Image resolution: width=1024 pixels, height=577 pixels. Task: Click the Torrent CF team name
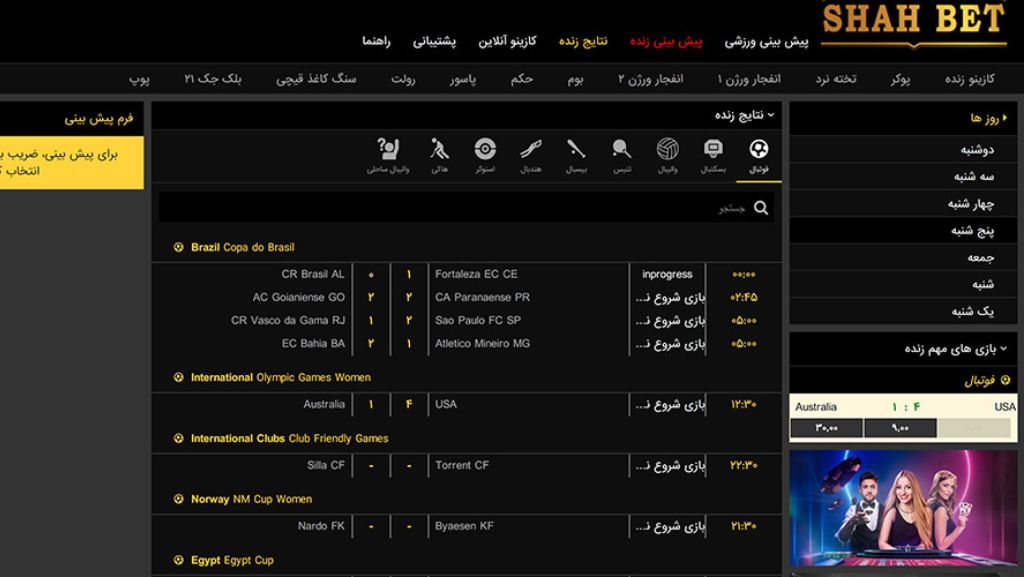tap(462, 465)
